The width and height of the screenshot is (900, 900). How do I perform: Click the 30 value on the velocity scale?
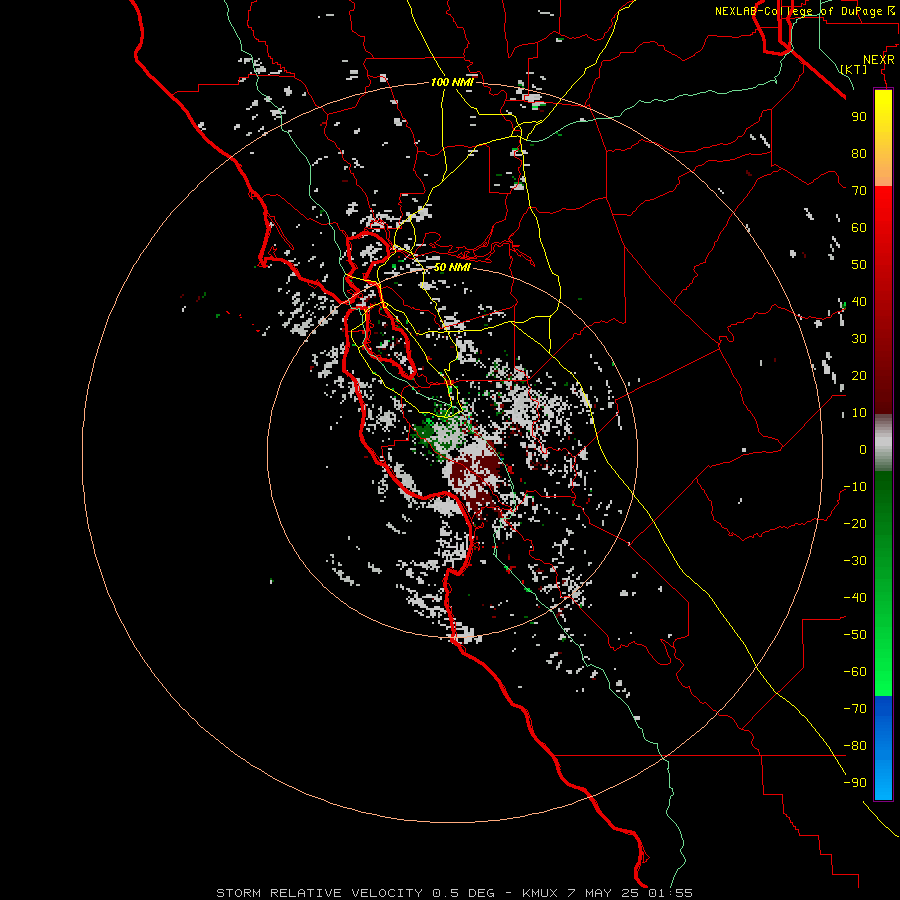[859, 339]
